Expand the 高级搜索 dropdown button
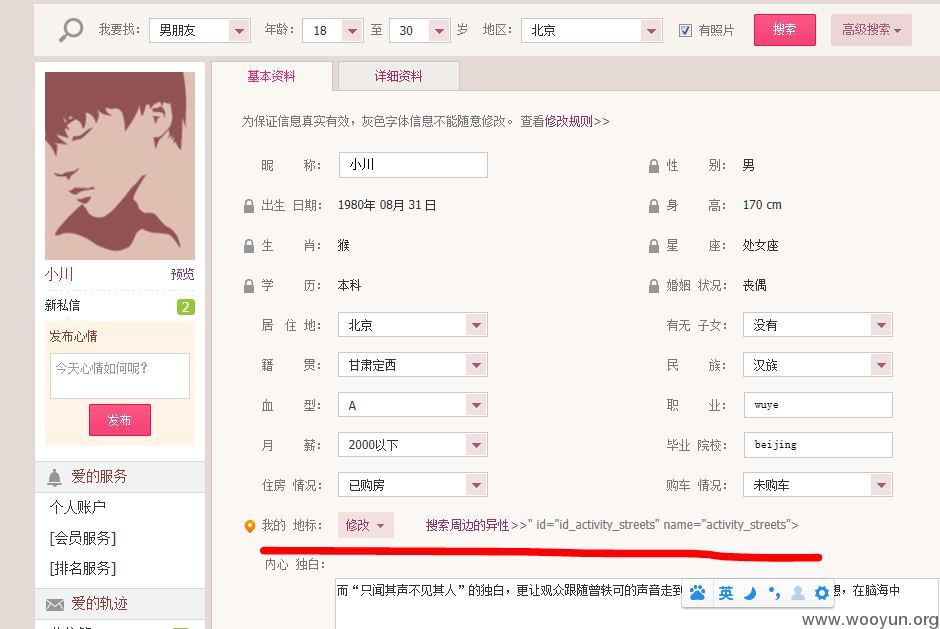The height and width of the screenshot is (629, 940). coord(871,29)
